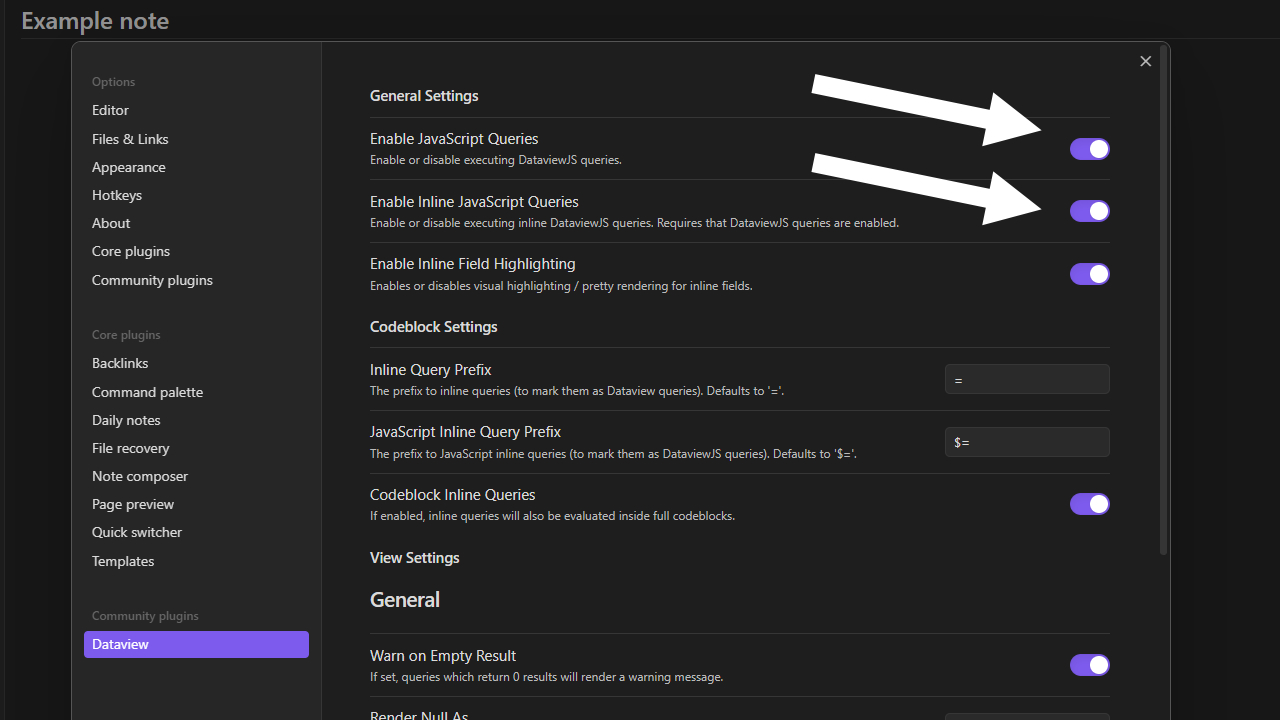Toggle Enable JavaScript Queries switch
Viewport: 1280px width, 720px height.
pyautogui.click(x=1089, y=149)
